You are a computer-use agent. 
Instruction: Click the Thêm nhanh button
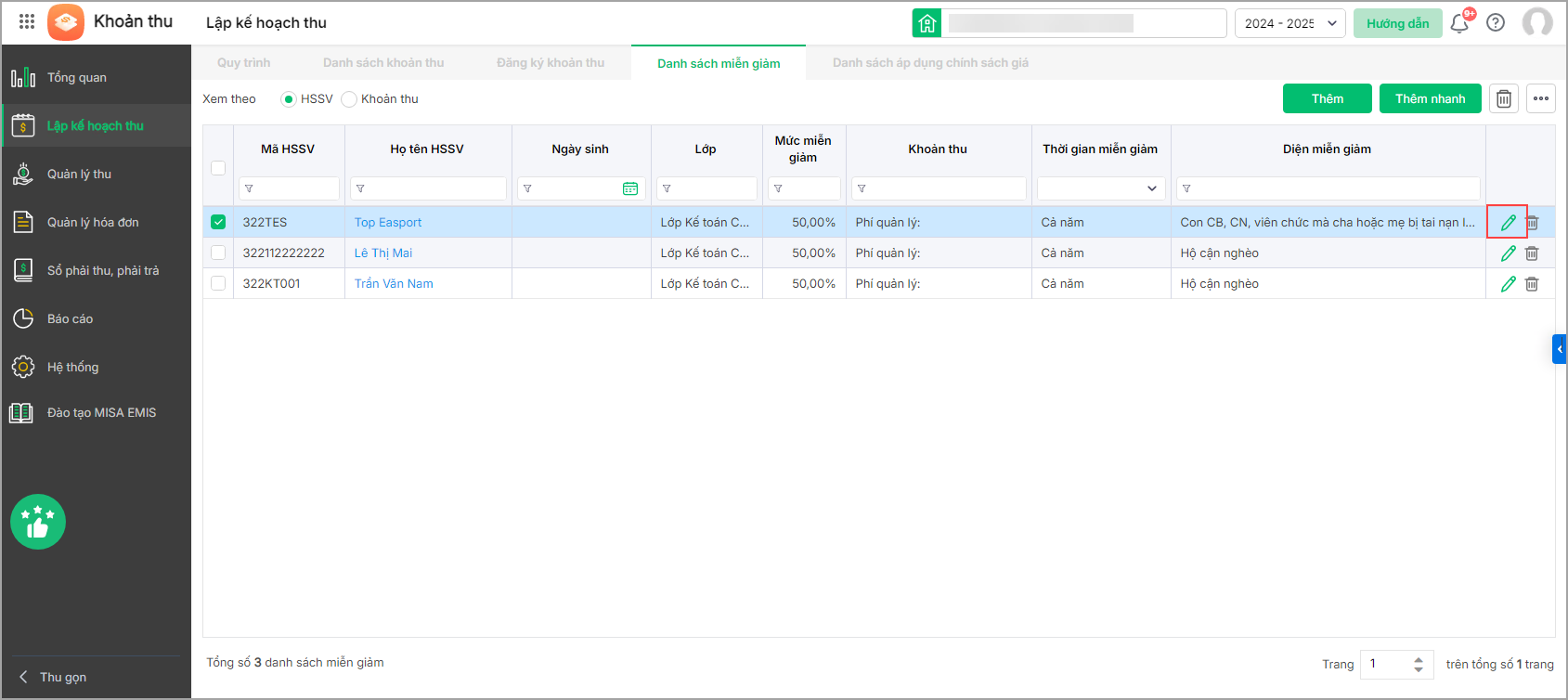coord(1430,98)
